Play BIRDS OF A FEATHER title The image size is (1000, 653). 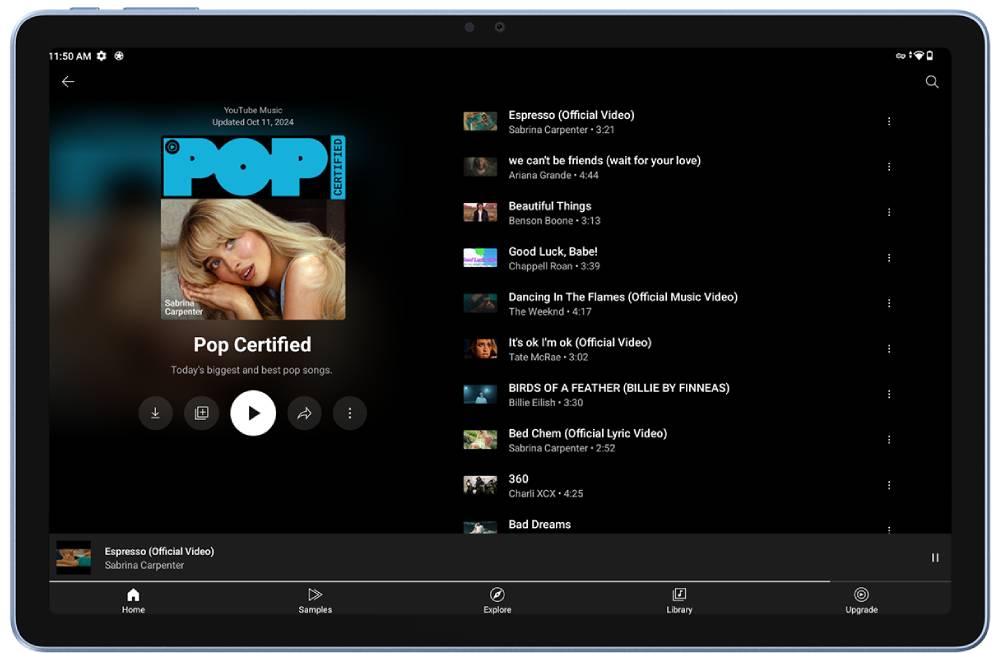pos(619,388)
